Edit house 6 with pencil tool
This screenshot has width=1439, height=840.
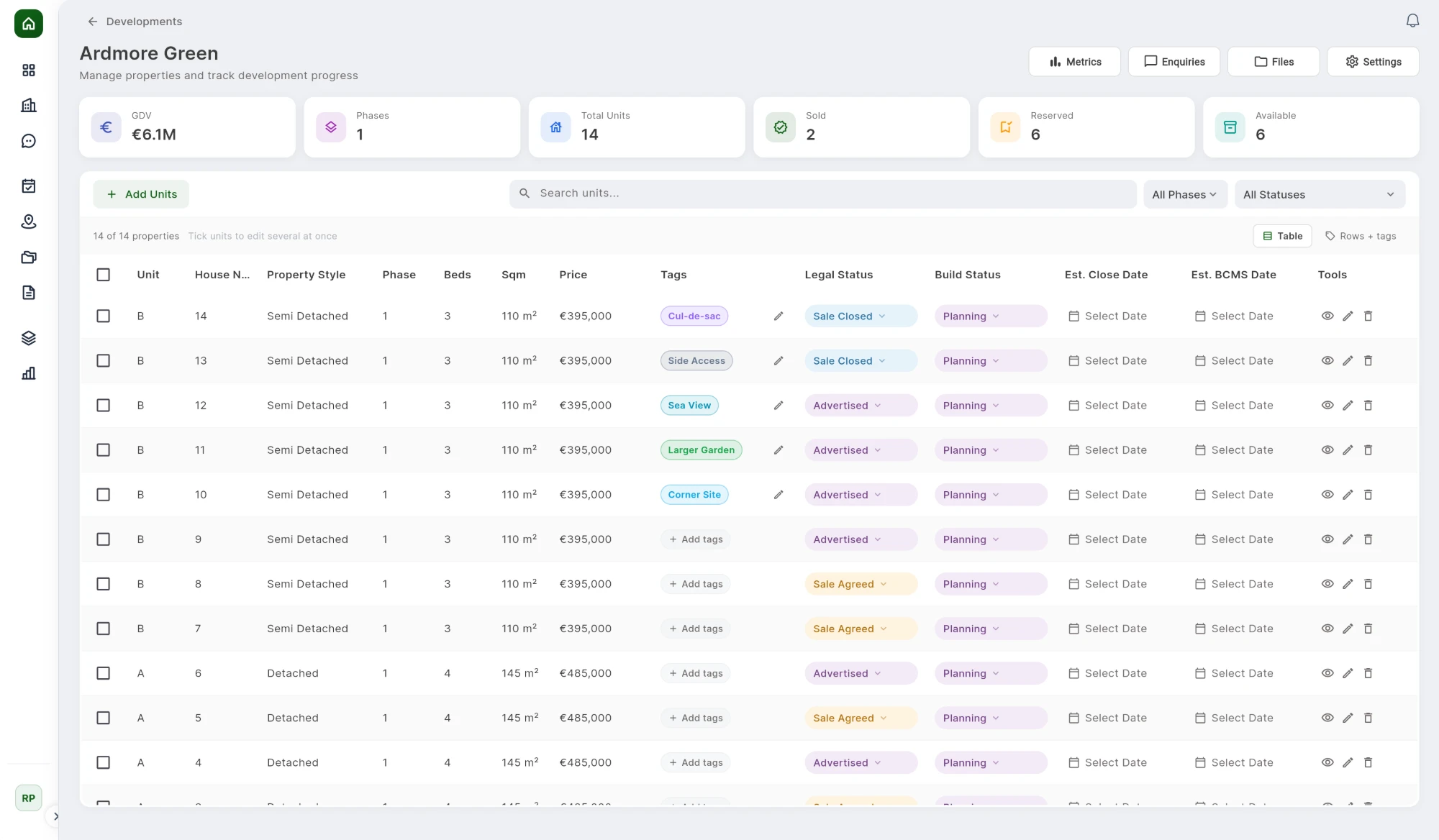coord(1348,673)
